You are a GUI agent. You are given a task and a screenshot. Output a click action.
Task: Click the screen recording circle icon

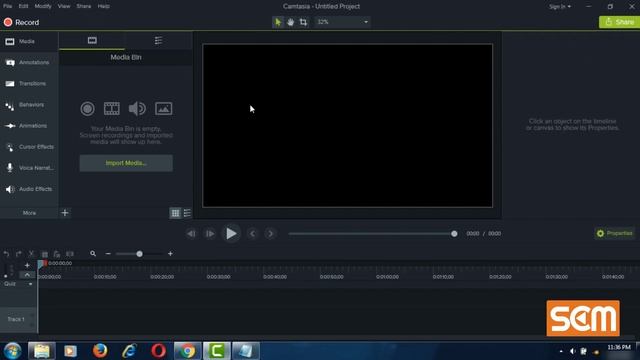click(x=87, y=109)
